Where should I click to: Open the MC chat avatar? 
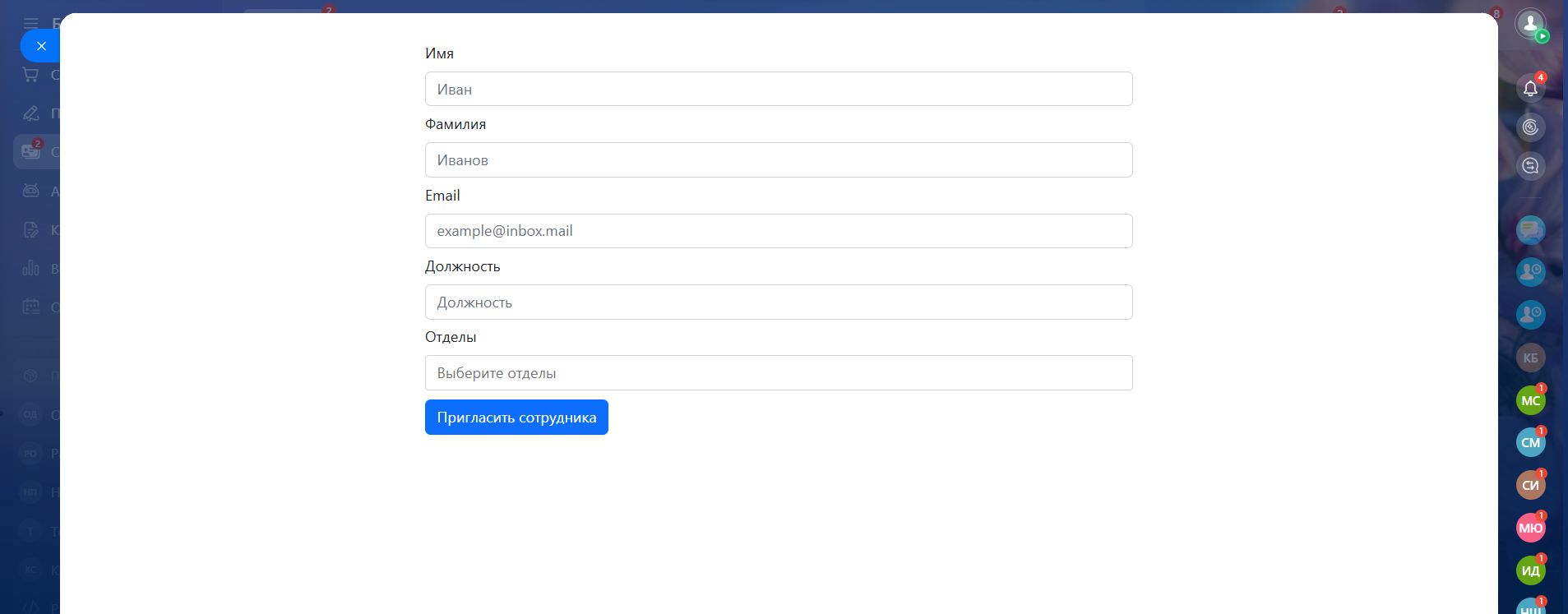[1530, 400]
